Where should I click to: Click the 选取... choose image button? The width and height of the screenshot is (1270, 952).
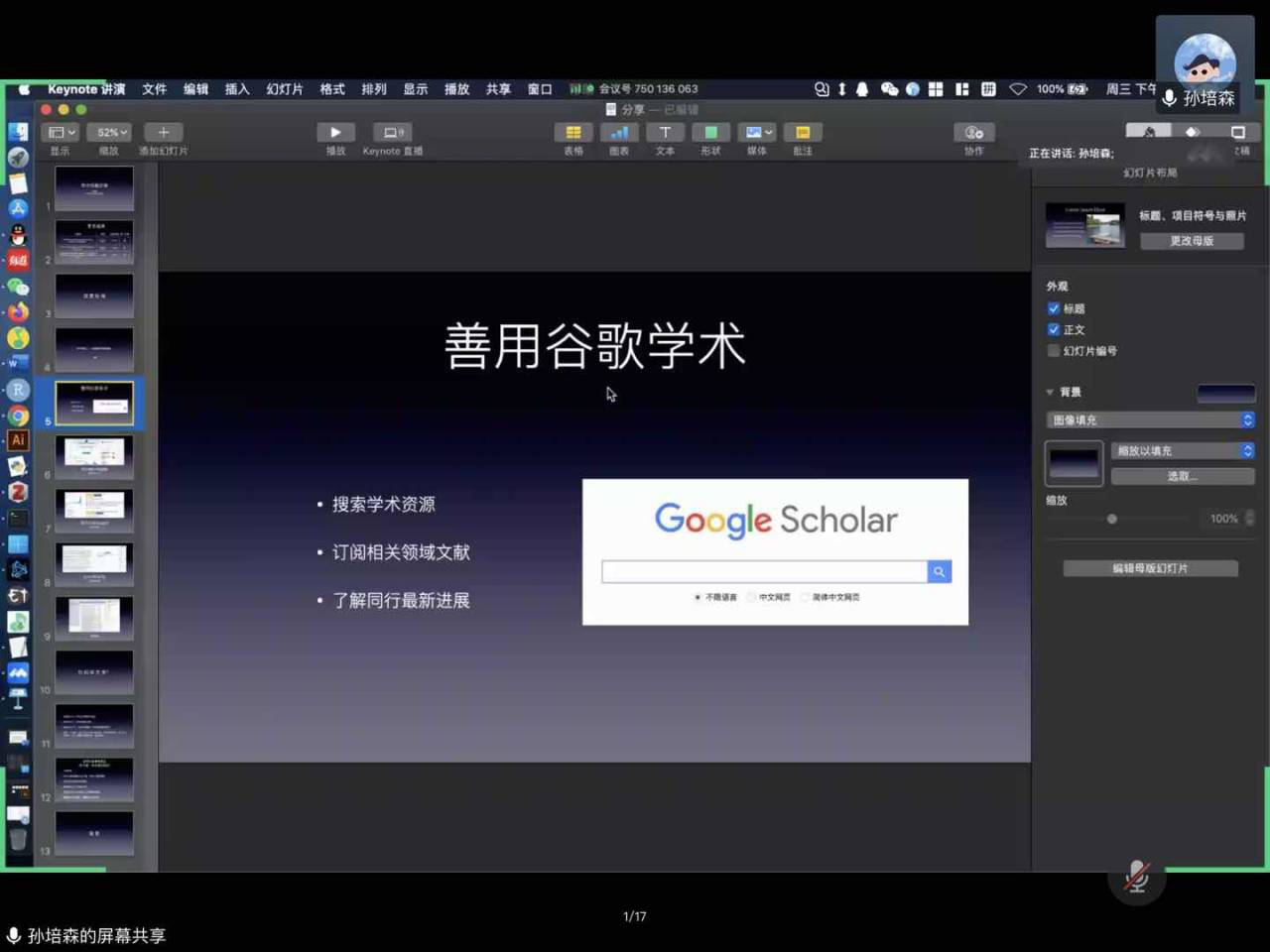[x=1183, y=477]
